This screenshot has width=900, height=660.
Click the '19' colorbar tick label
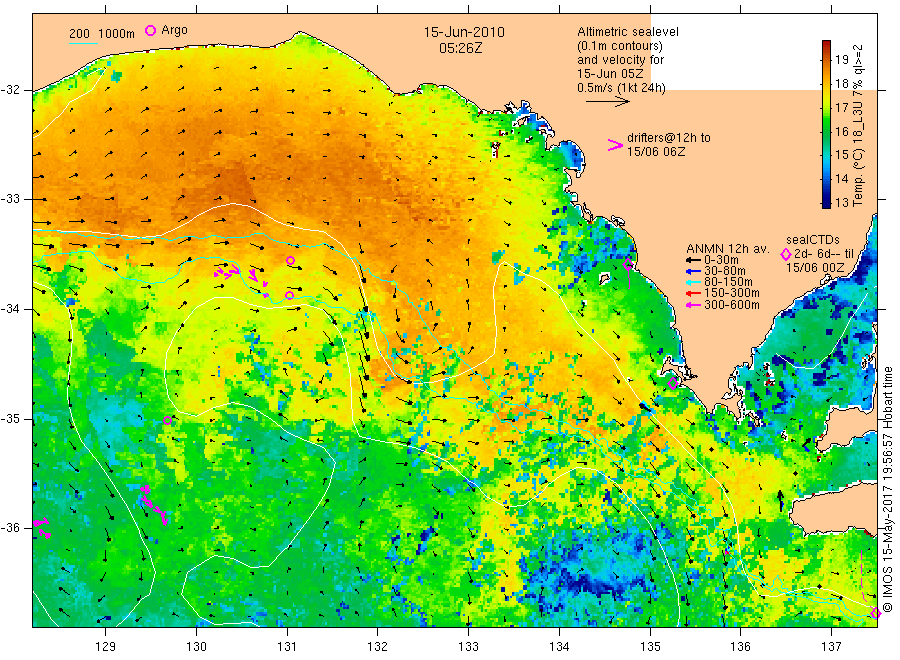841,60
